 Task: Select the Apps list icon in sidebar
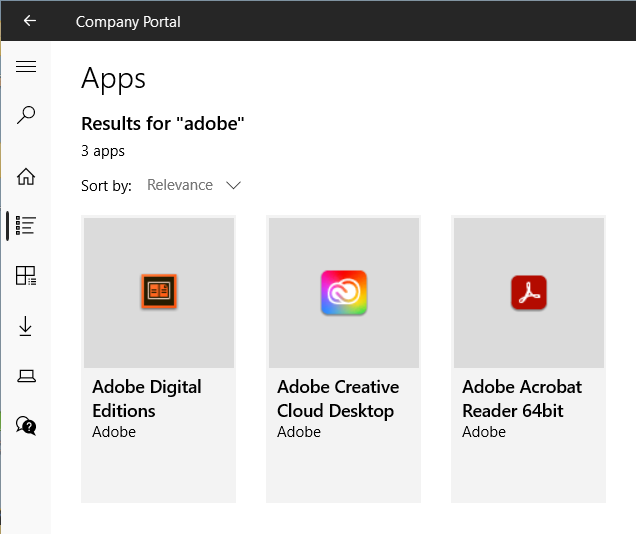[x=26, y=225]
